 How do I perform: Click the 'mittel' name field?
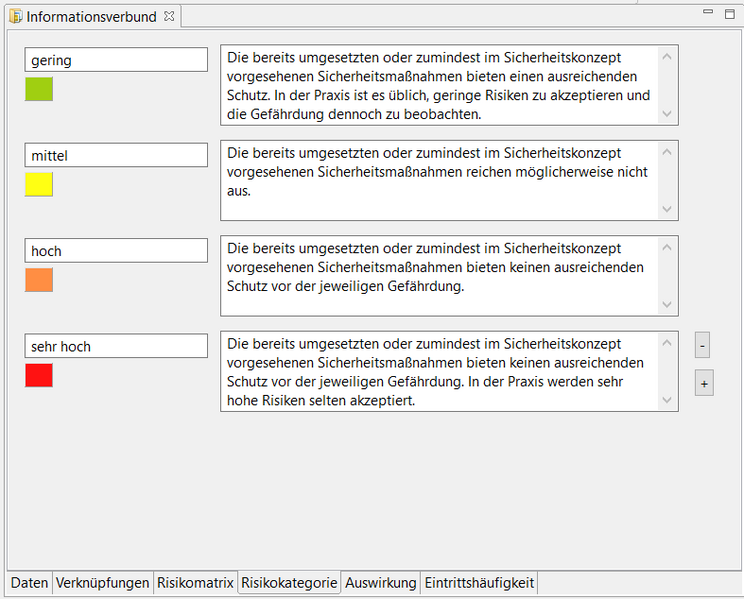pos(116,155)
